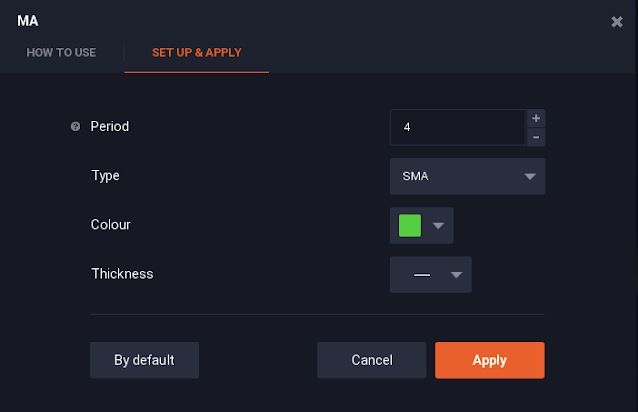
Task: Expand the Thickness dropdown arrow
Action: [x=457, y=275]
